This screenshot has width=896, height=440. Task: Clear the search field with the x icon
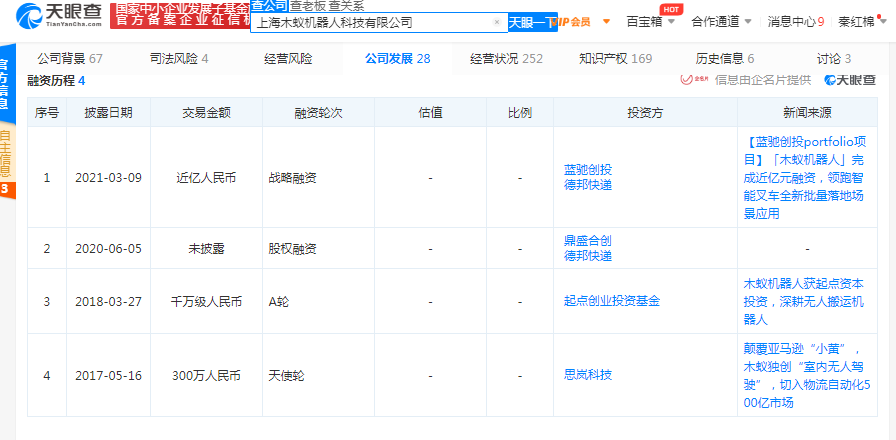[x=497, y=22]
